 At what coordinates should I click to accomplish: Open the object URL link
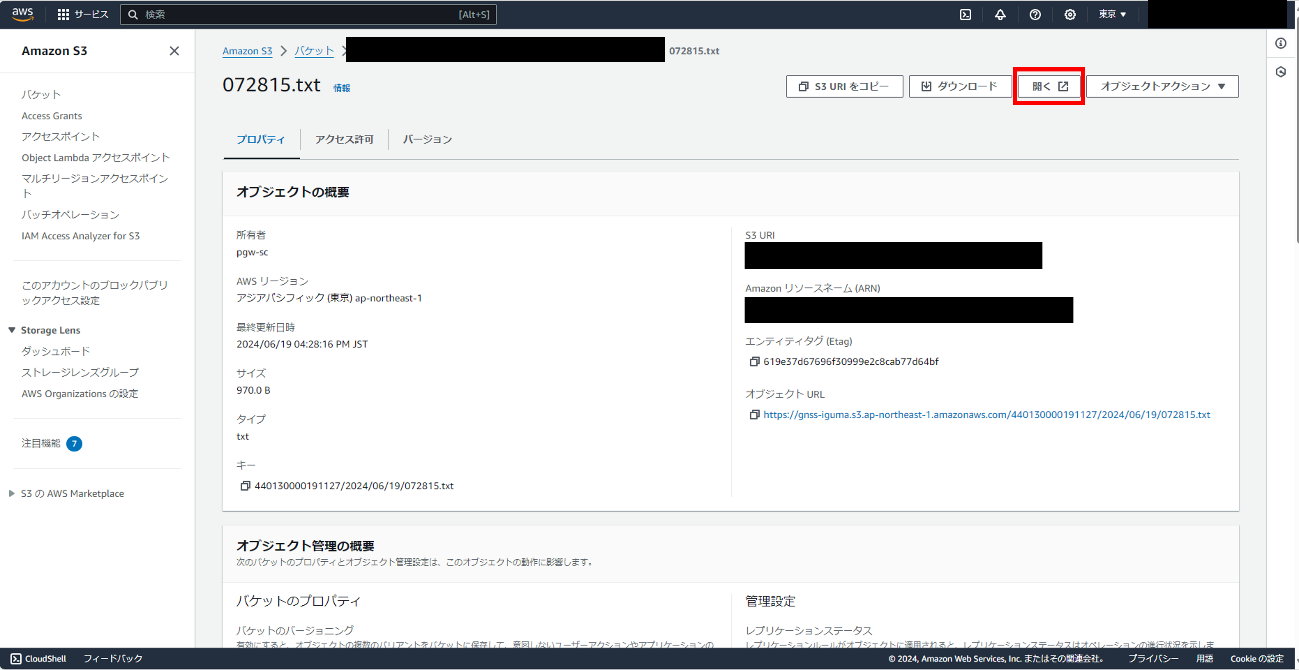click(x=987, y=415)
